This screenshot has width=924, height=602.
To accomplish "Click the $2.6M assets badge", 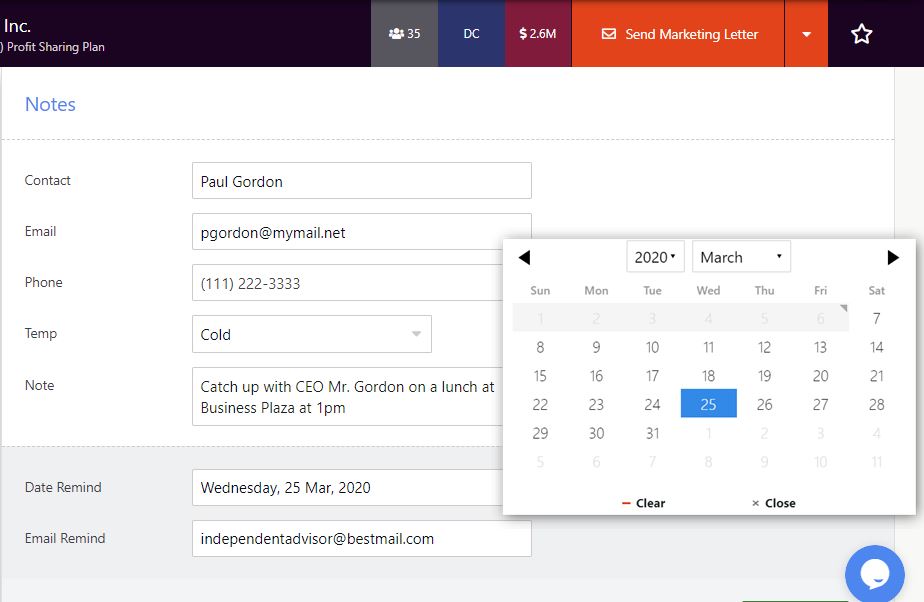I will tap(538, 34).
